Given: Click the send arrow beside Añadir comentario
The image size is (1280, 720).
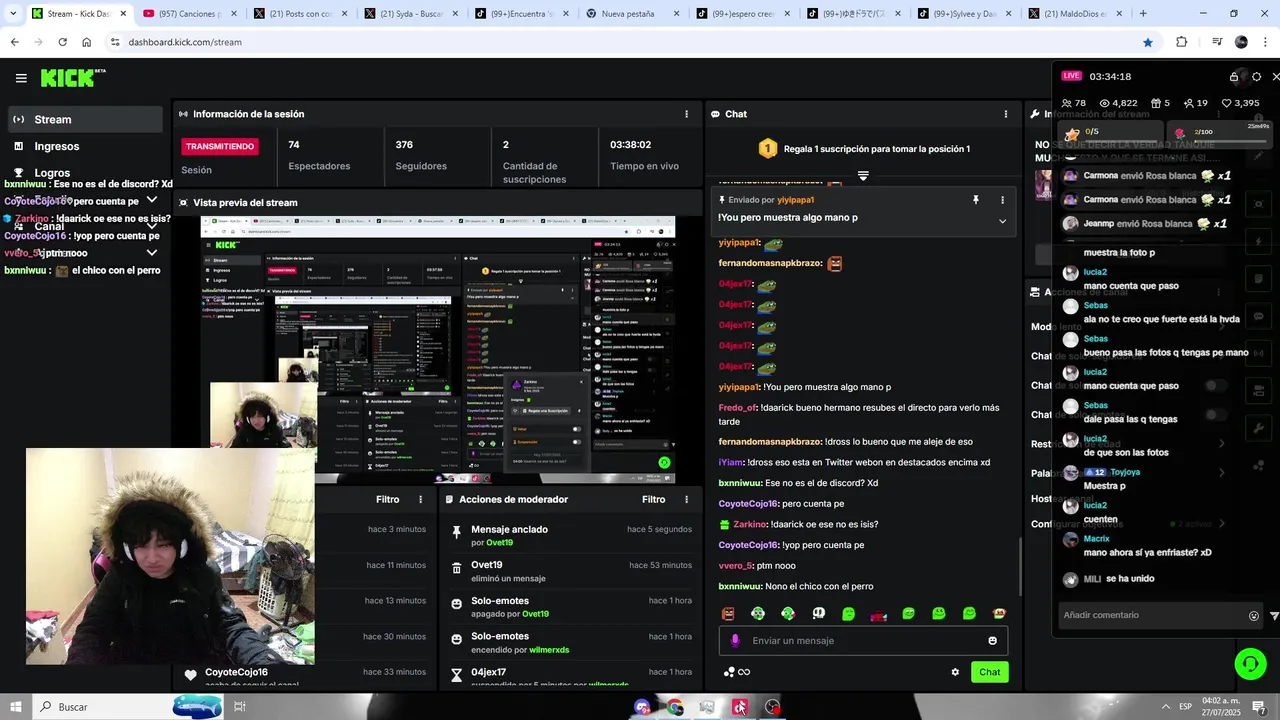Looking at the screenshot, I should coord(1274,616).
